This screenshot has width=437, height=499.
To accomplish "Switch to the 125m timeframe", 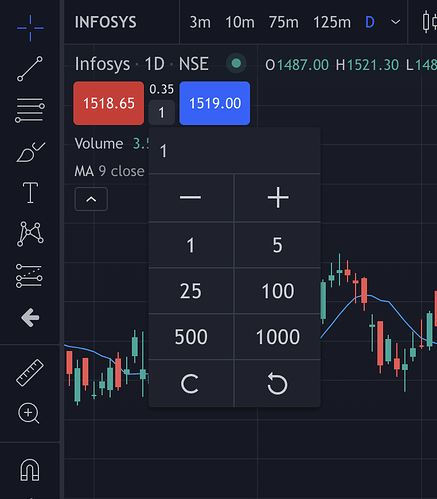I will [x=332, y=22].
